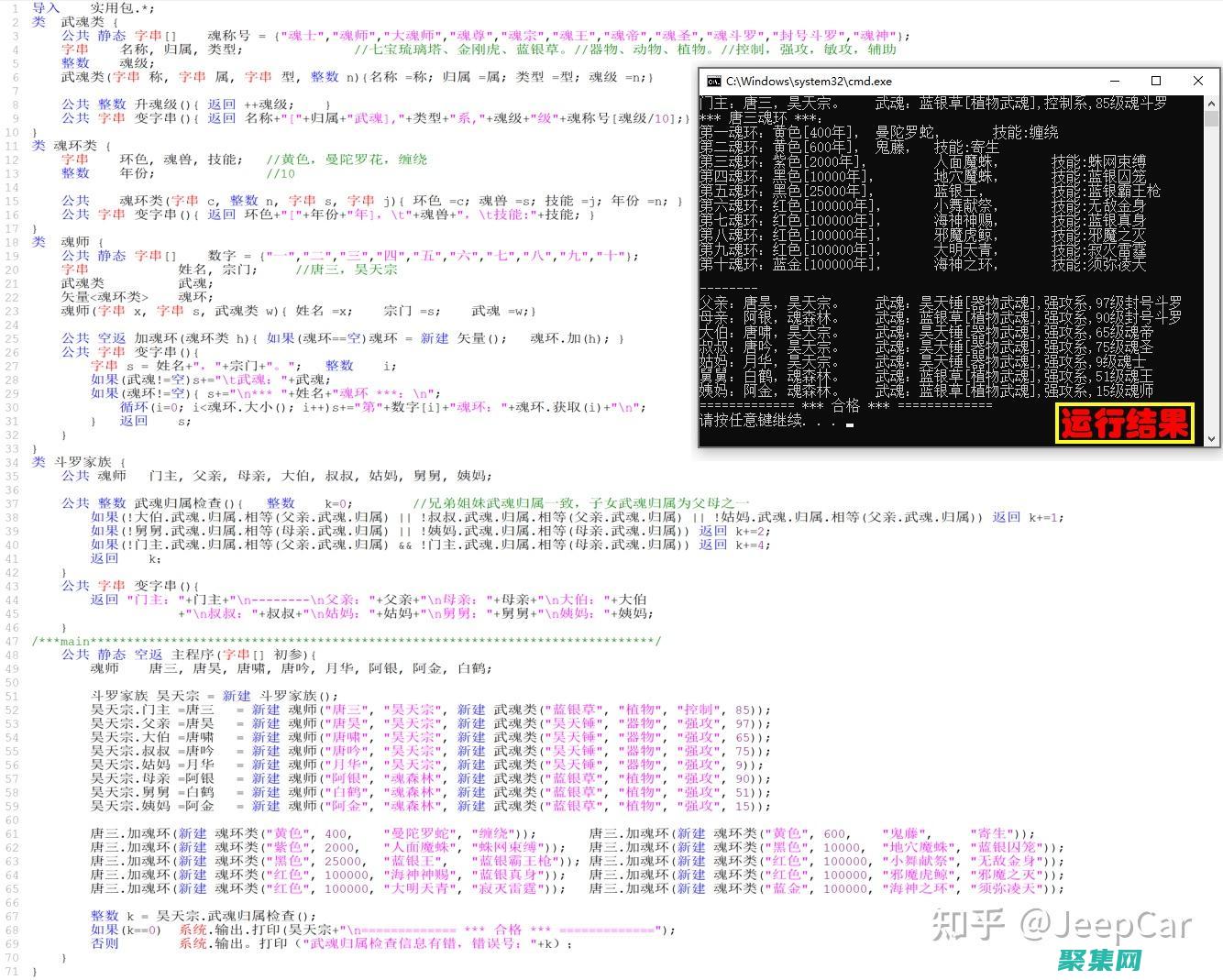Click the blinking cursor in the console window
1223x980 pixels.
849,424
